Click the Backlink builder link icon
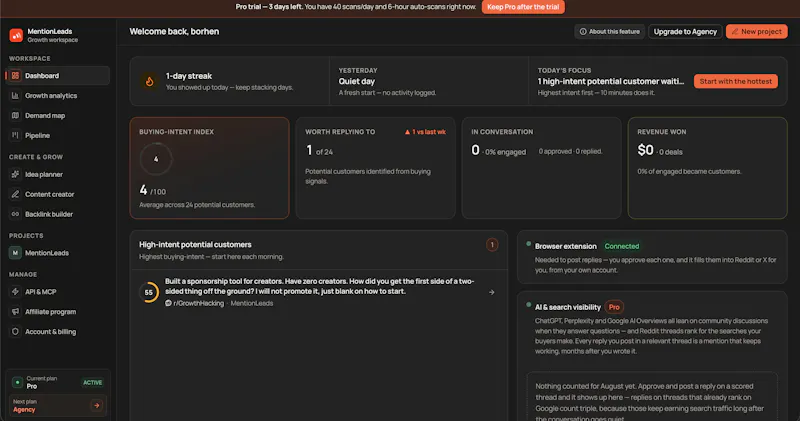 click(x=15, y=214)
